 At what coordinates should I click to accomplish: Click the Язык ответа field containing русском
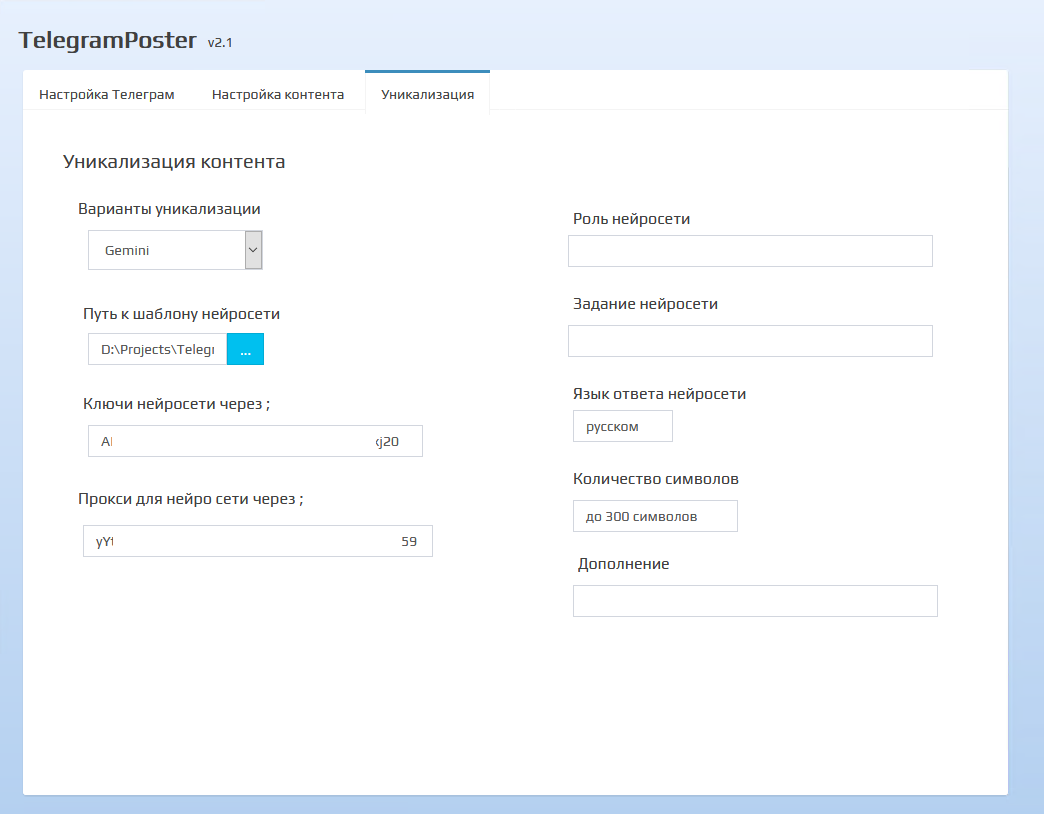tap(623, 426)
